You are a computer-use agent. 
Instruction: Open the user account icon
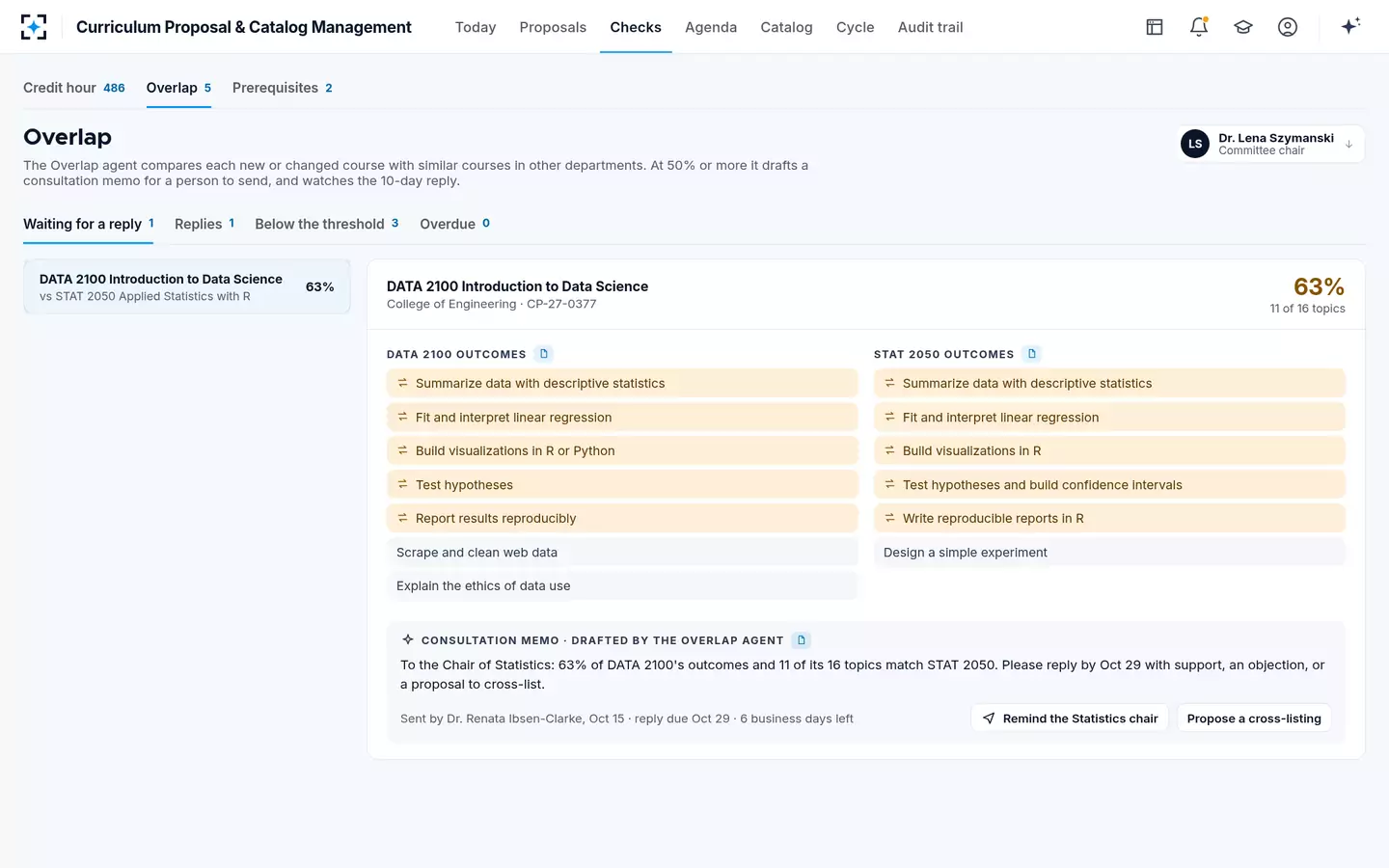1288,27
